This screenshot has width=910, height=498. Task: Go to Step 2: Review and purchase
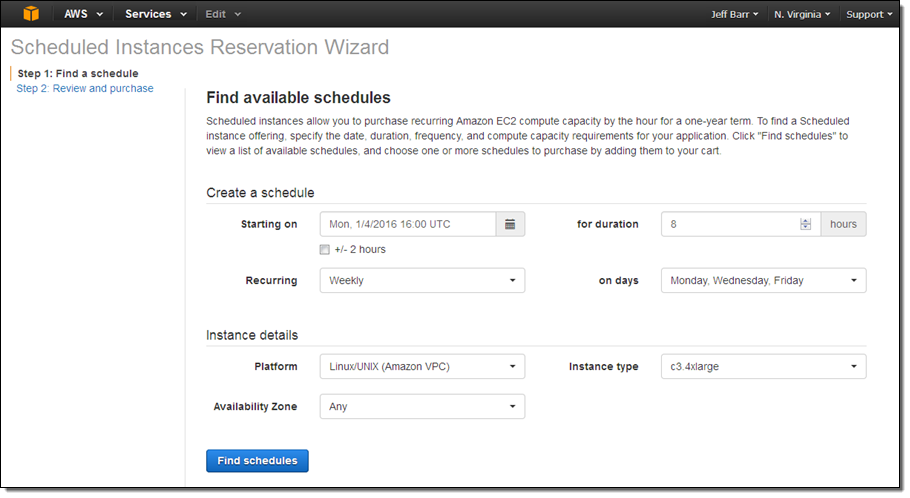(85, 88)
